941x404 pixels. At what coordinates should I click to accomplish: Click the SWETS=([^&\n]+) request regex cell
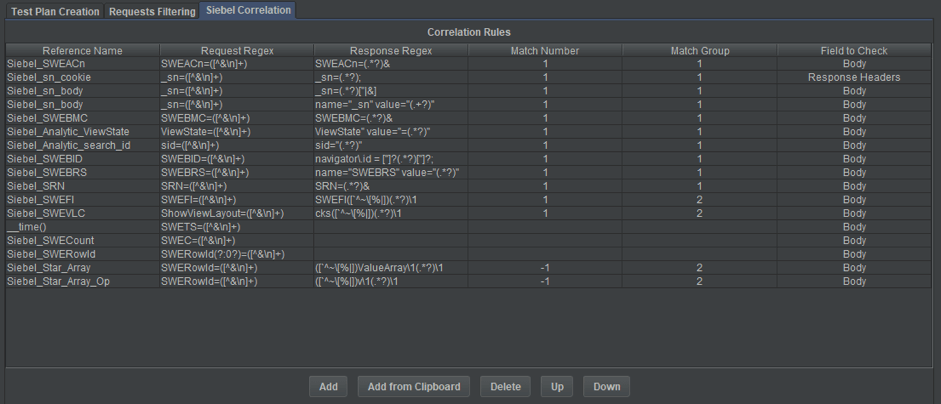click(x=236, y=227)
